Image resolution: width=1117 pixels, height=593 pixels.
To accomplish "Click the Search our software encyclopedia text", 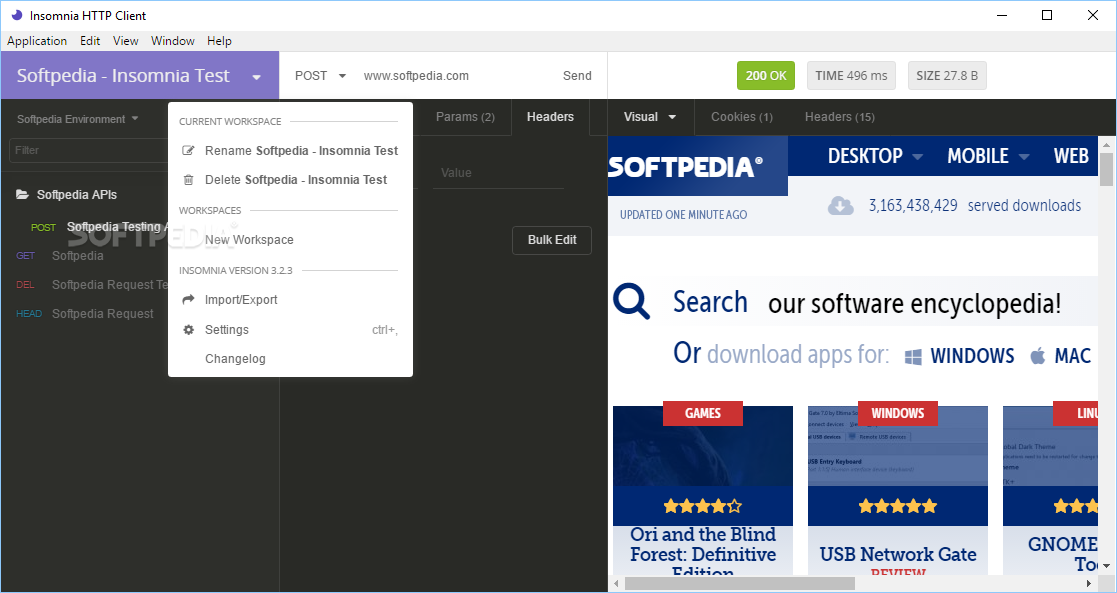I will click(867, 303).
